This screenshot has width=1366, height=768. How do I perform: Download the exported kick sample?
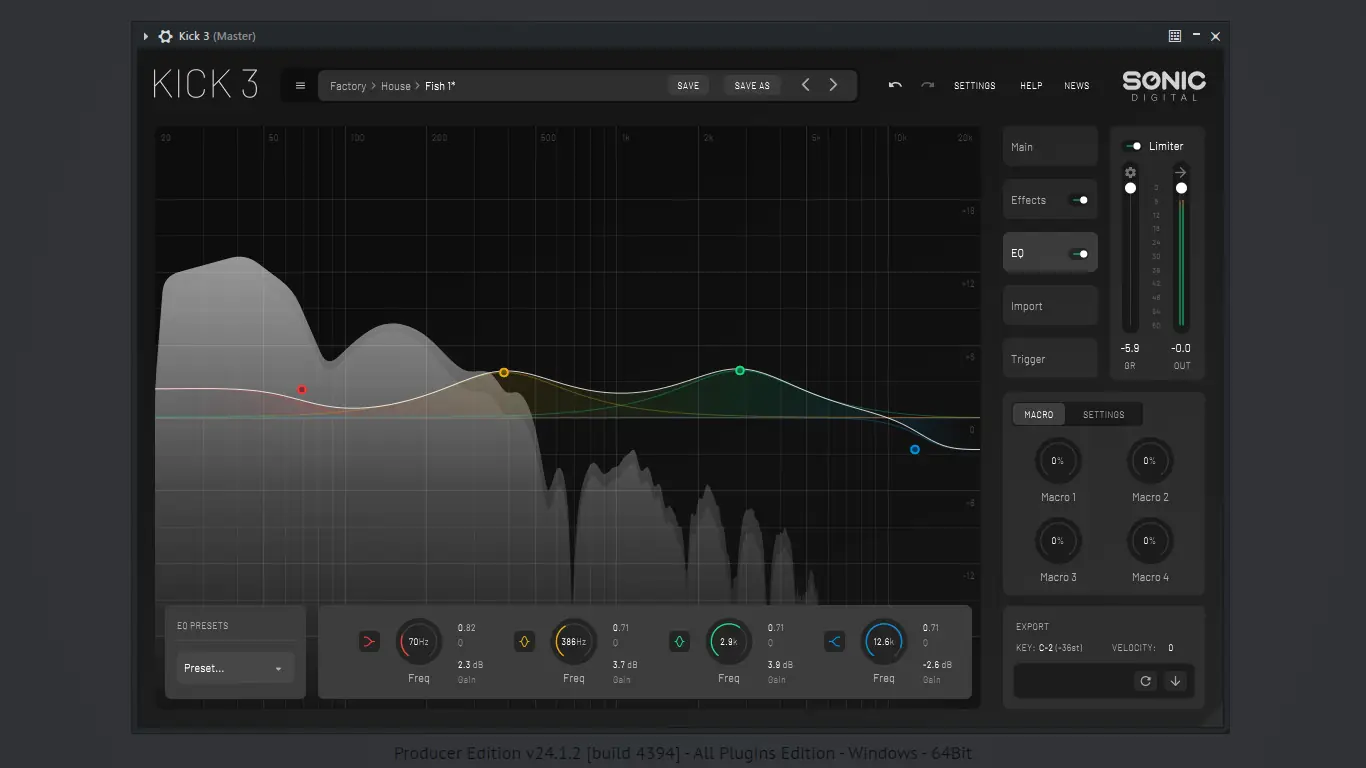(x=1176, y=681)
